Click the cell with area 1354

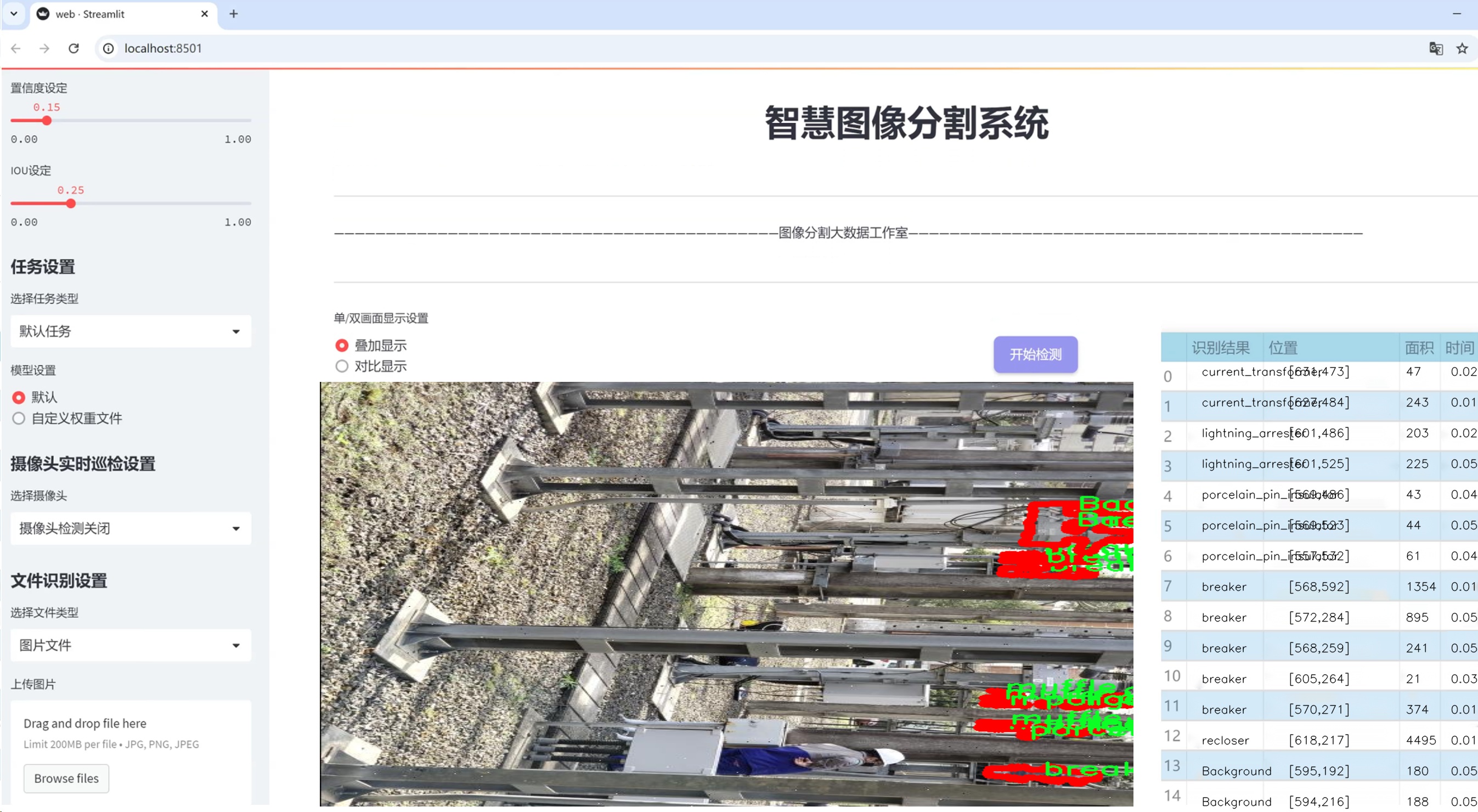click(1420, 587)
